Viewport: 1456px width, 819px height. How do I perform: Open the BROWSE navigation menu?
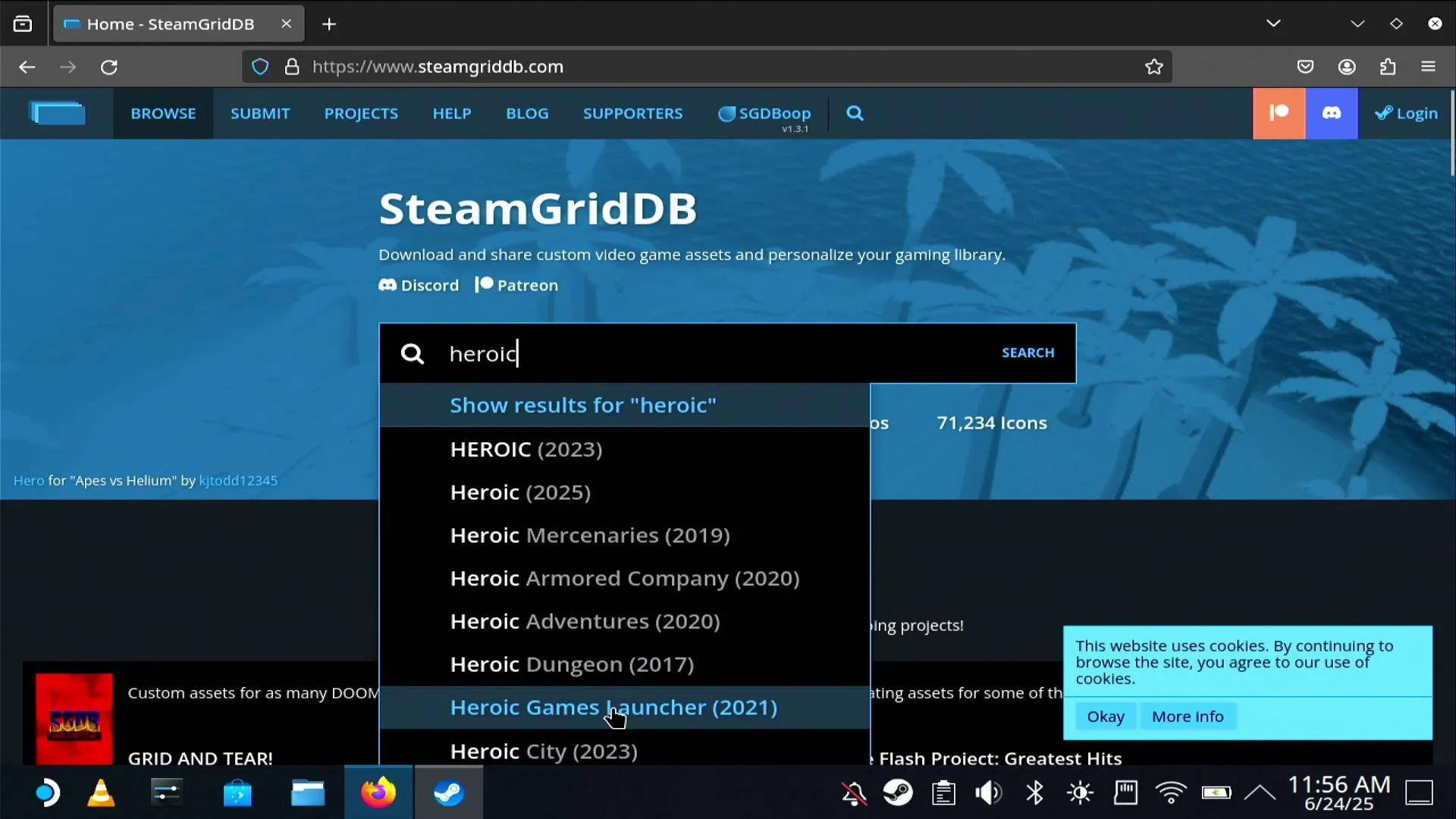pos(163,114)
